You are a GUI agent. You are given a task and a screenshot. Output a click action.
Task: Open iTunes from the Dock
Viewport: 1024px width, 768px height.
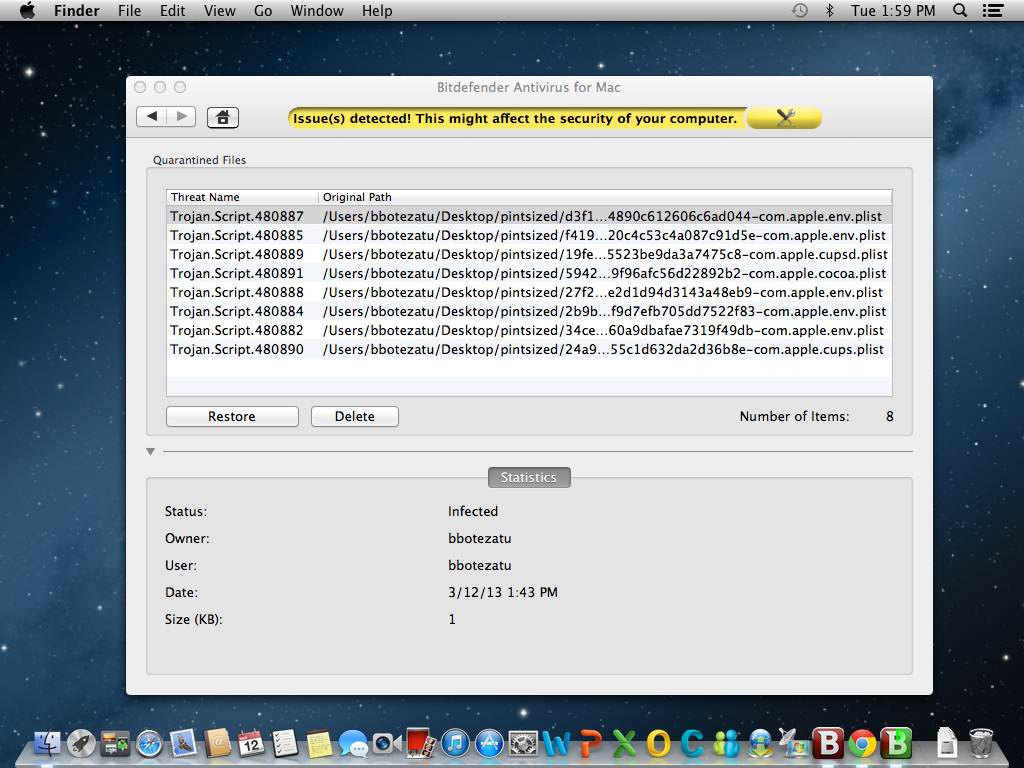[x=455, y=742]
